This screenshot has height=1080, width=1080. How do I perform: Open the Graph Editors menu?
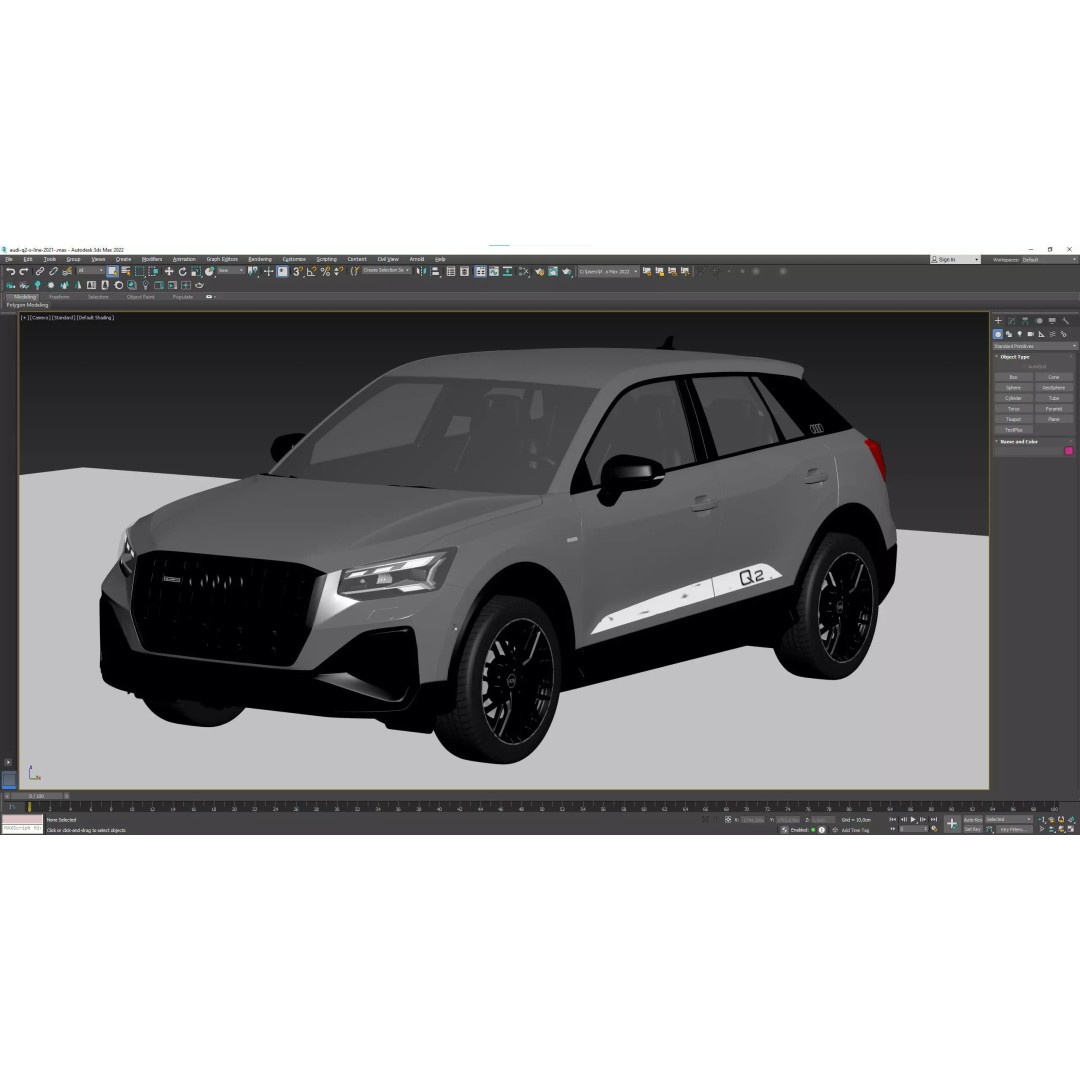(x=222, y=260)
